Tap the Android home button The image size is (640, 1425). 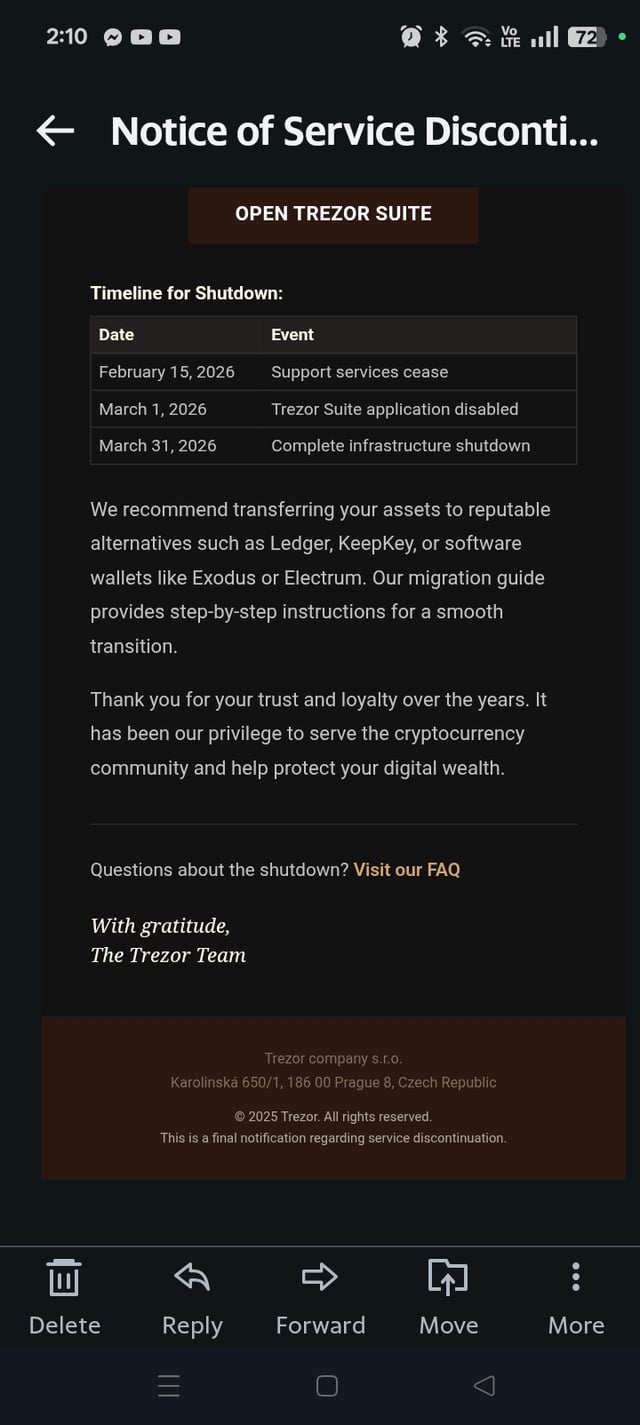coord(327,1385)
